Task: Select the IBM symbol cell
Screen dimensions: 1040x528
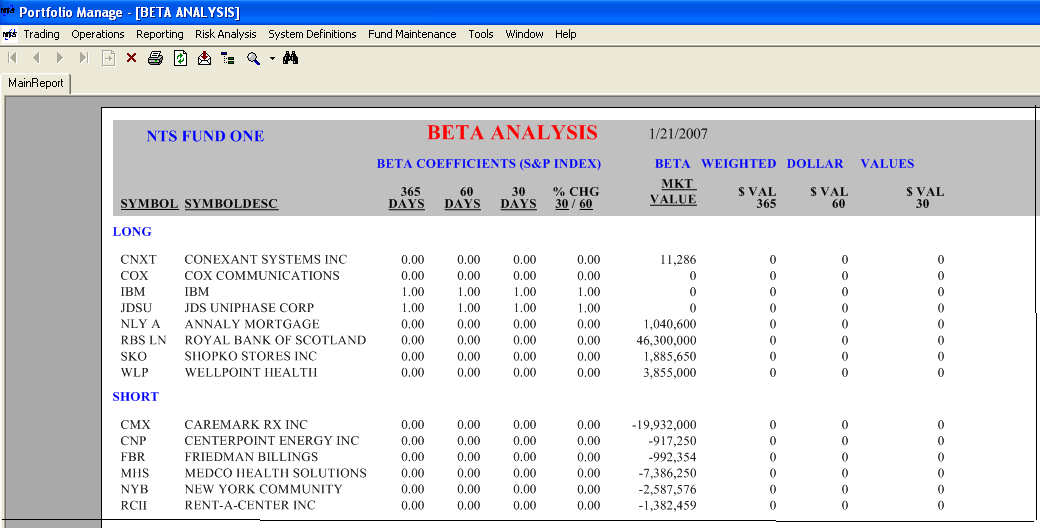Action: (x=133, y=291)
